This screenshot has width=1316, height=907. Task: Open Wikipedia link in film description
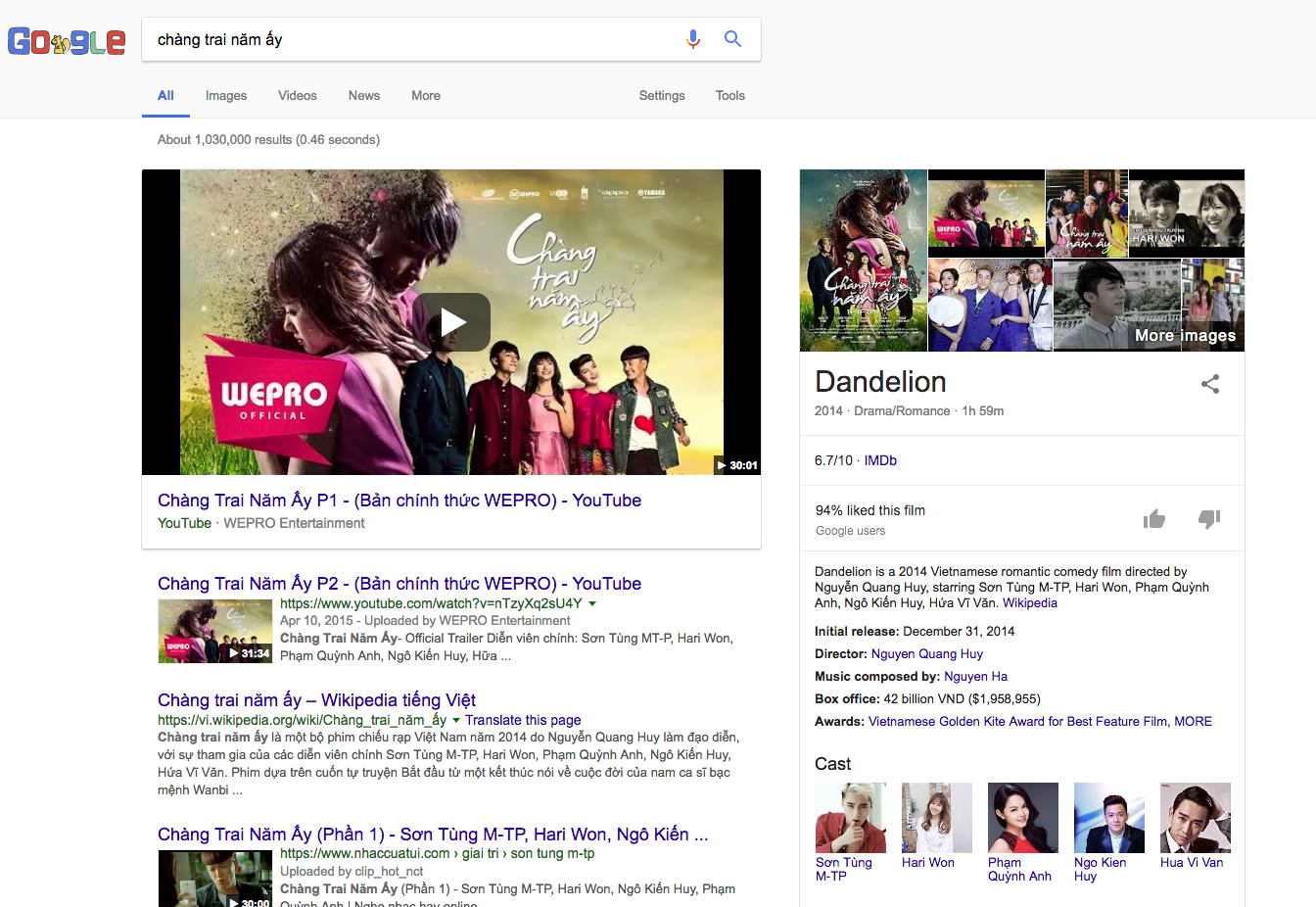coord(1030,603)
